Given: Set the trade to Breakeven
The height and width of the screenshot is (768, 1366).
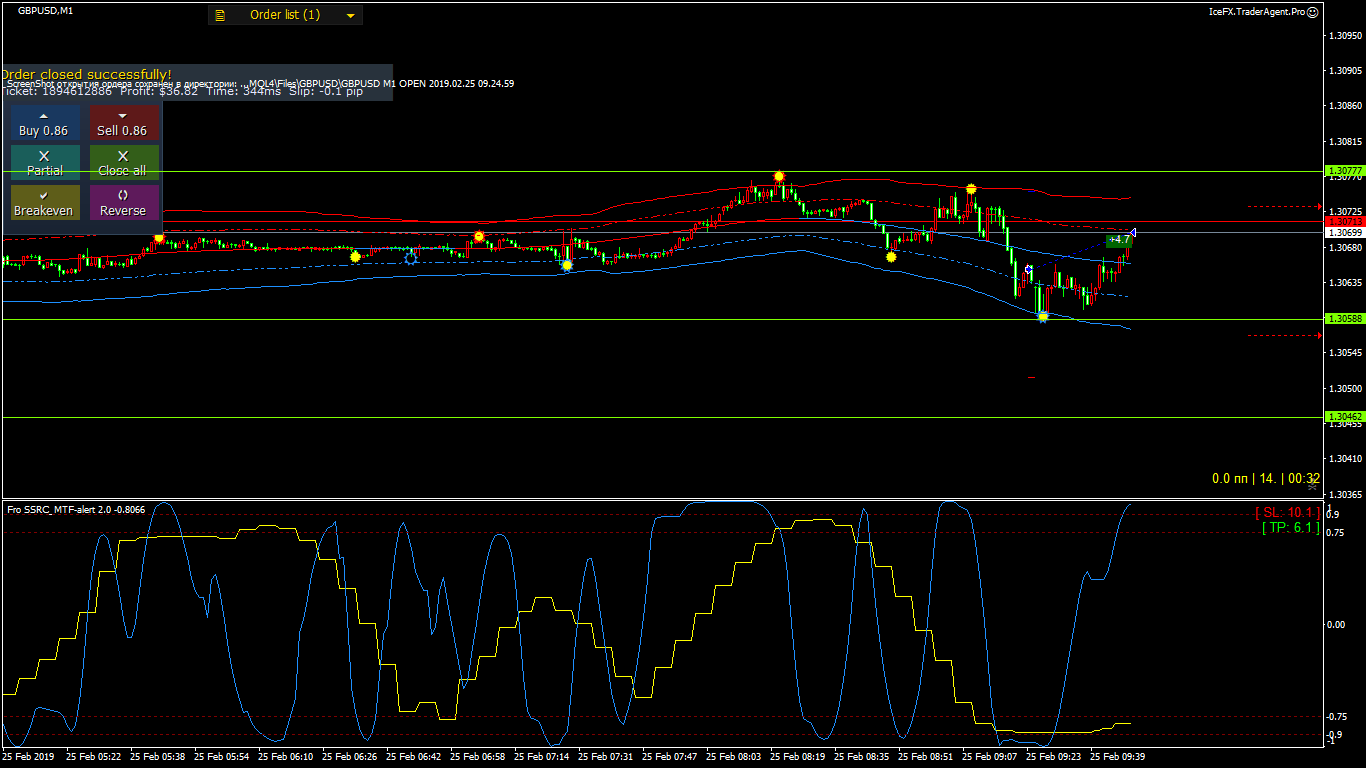Looking at the screenshot, I should click(44, 204).
